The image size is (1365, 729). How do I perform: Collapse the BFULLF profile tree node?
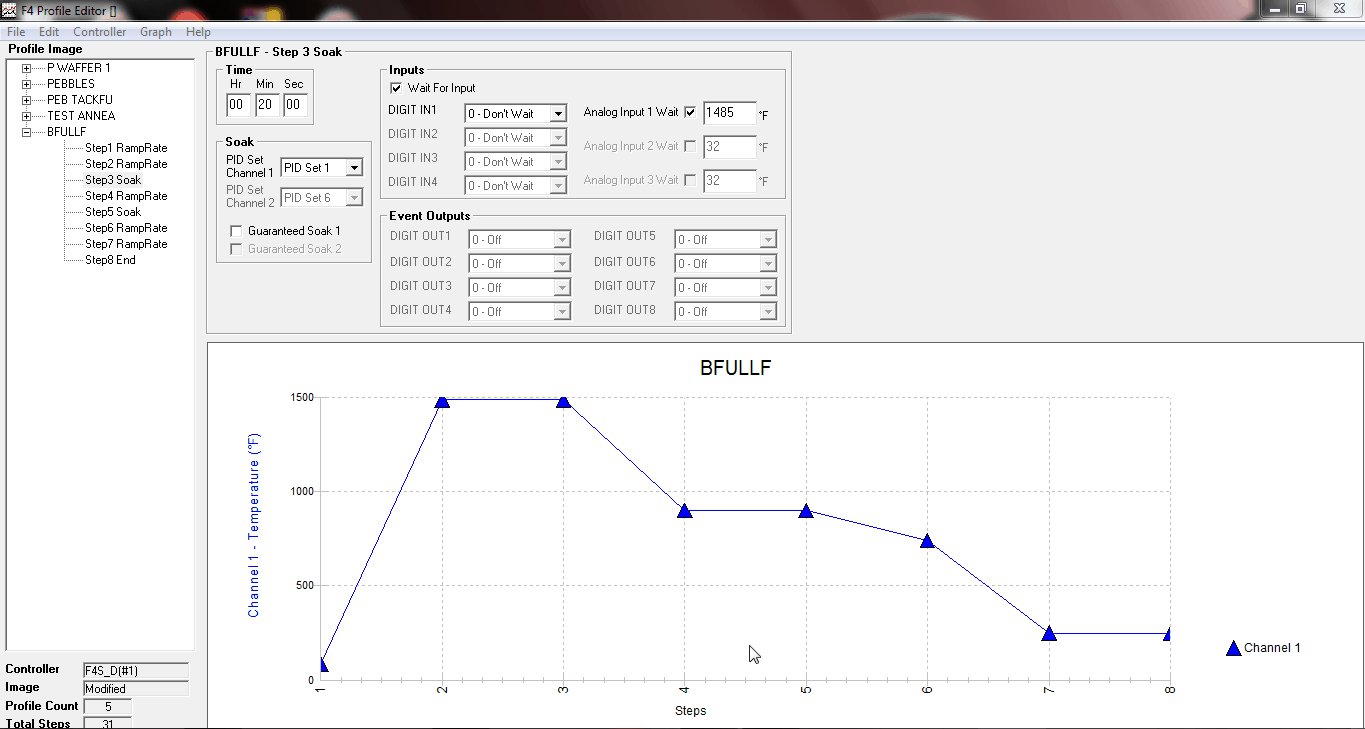(x=27, y=132)
